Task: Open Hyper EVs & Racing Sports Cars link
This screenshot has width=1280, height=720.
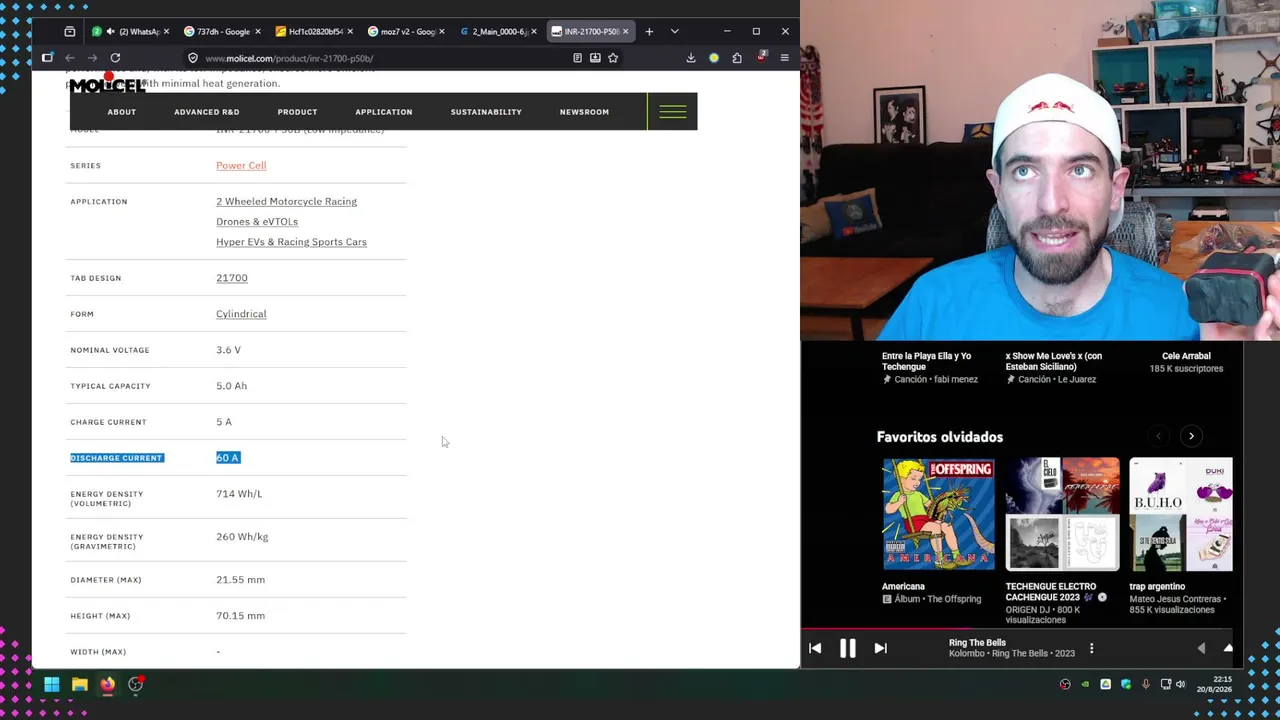Action: (x=291, y=241)
